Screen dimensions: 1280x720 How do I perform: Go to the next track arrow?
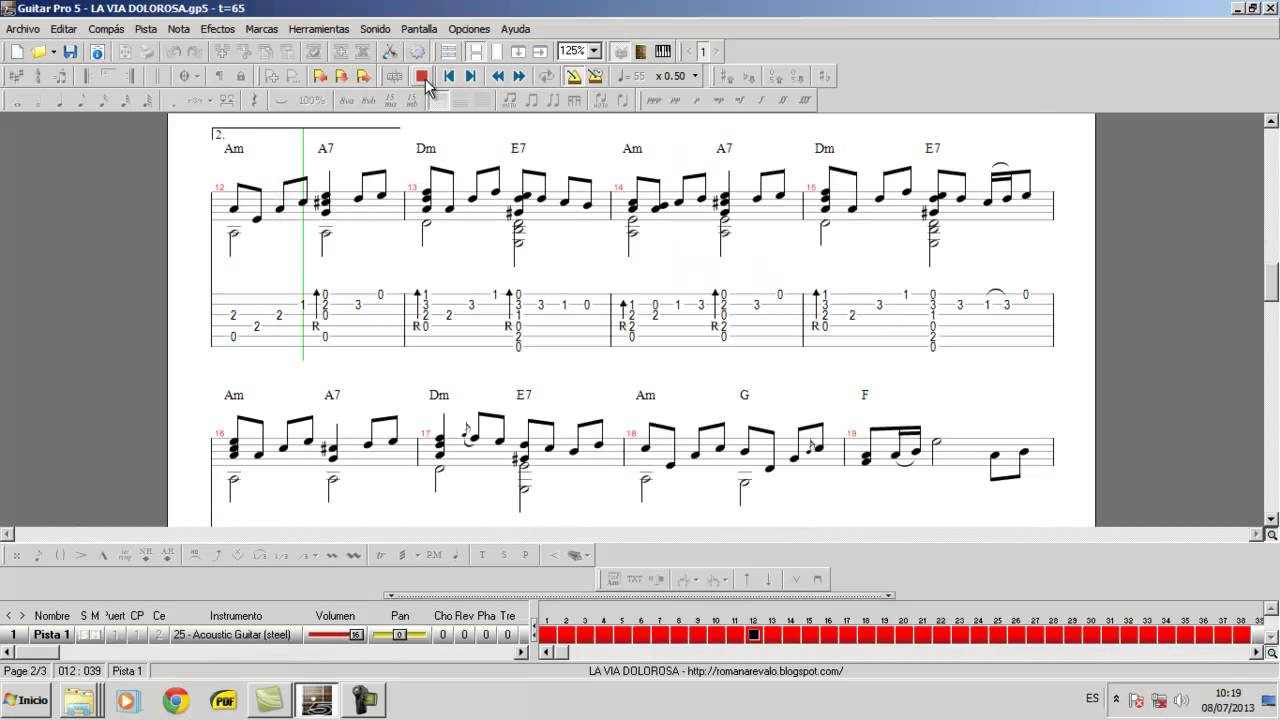(715, 52)
